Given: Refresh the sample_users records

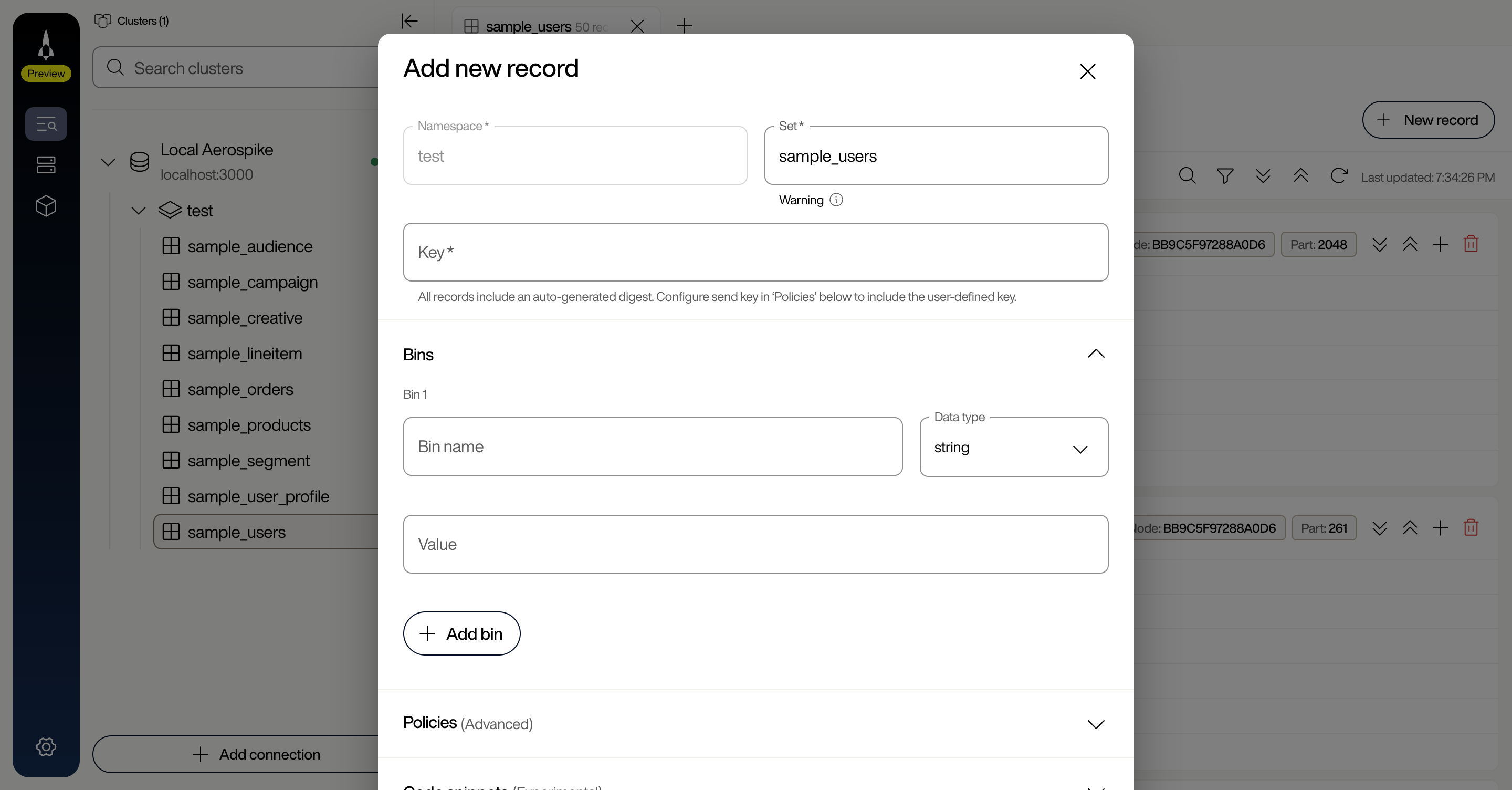Looking at the screenshot, I should coord(1339,175).
